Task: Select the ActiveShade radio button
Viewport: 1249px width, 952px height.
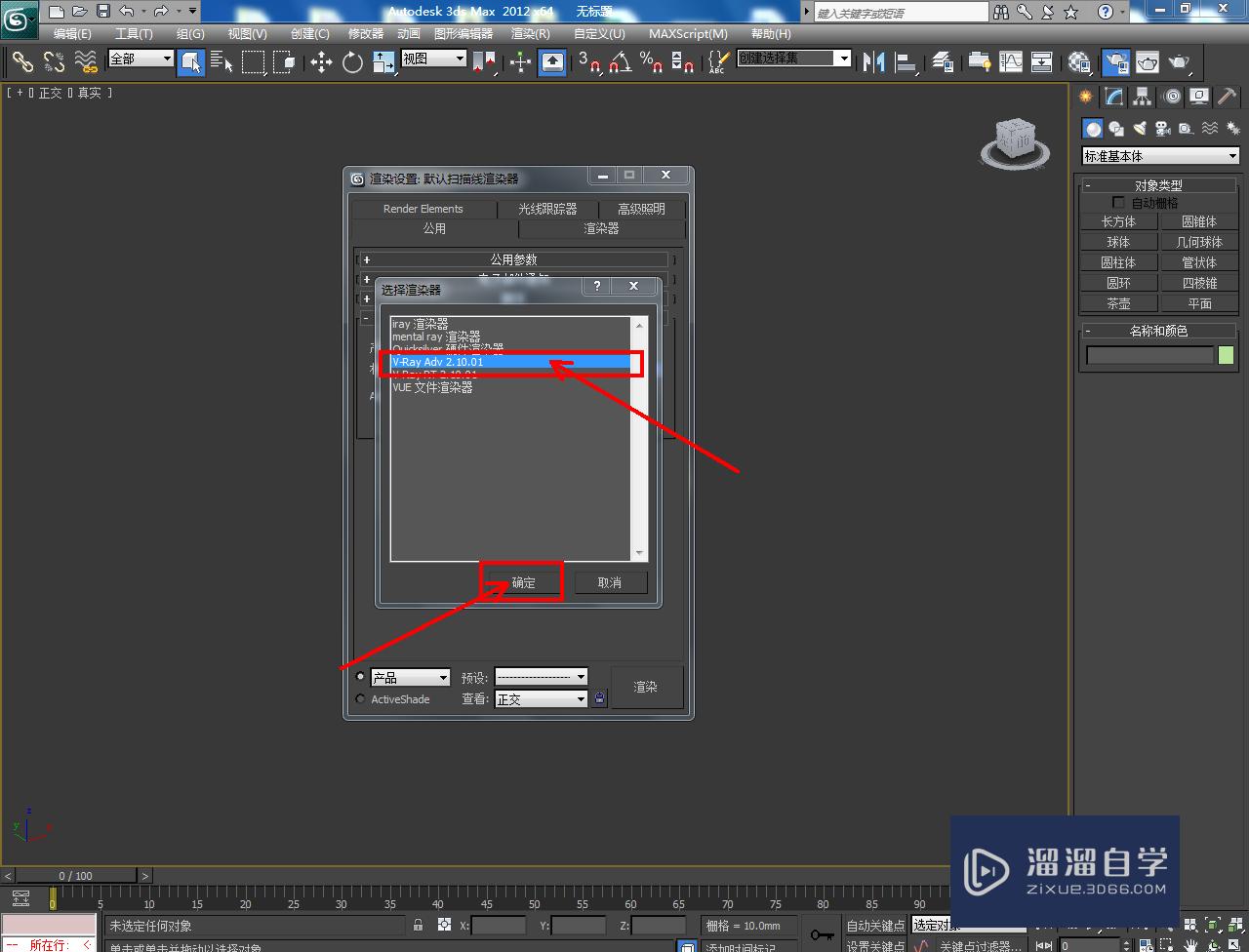Action: (361, 698)
